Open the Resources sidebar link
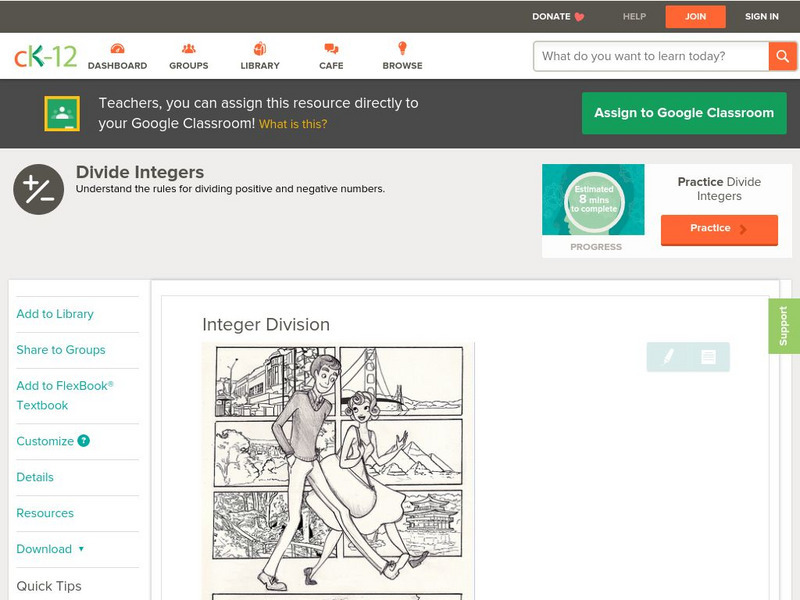This screenshot has height=600, width=800. 45,513
